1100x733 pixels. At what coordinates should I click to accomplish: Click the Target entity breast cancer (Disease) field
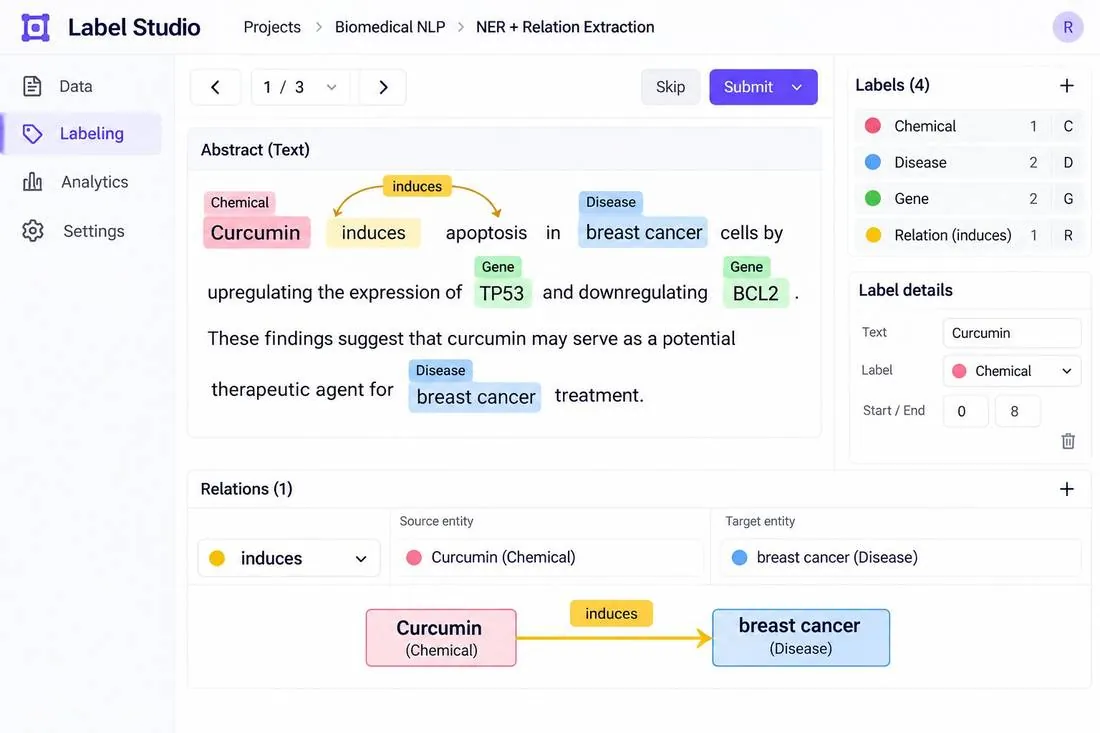click(x=901, y=558)
